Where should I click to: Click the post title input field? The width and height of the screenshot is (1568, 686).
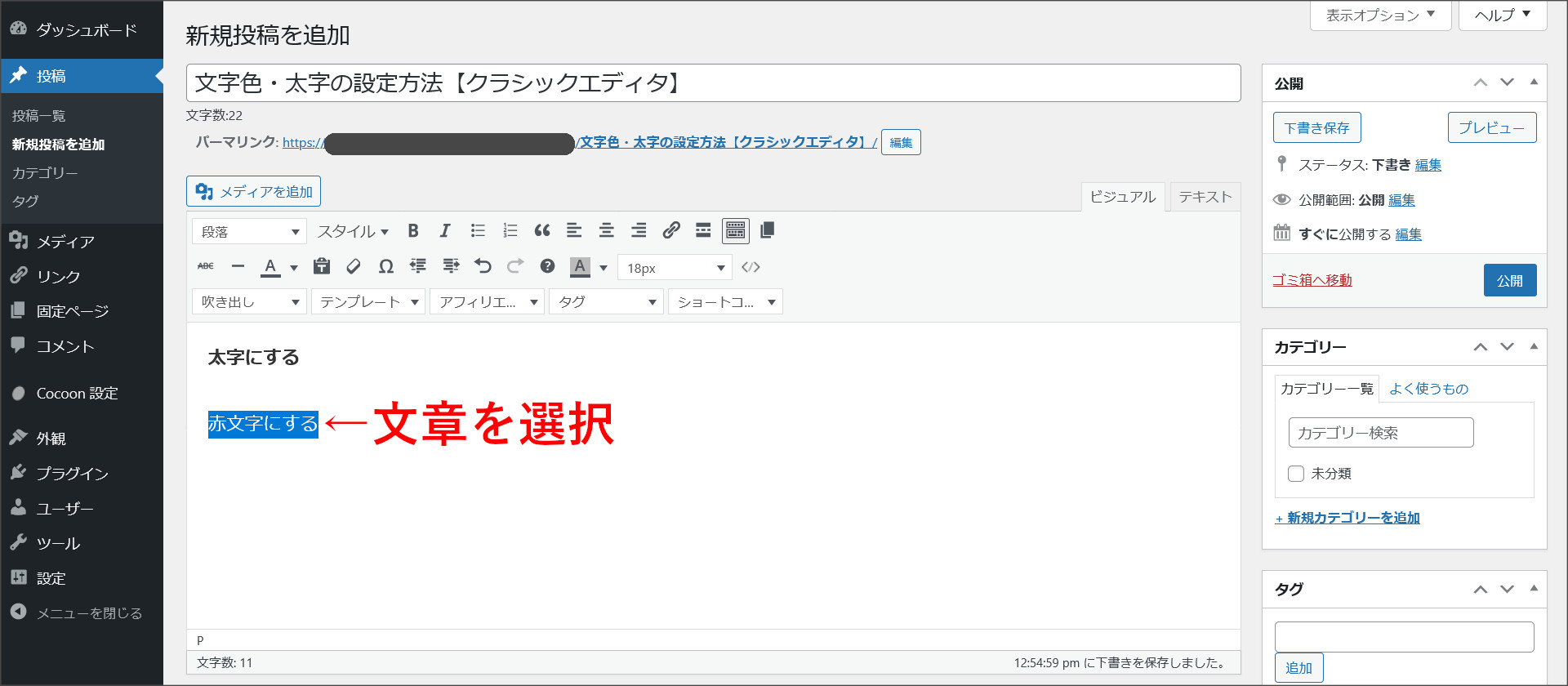[x=713, y=83]
